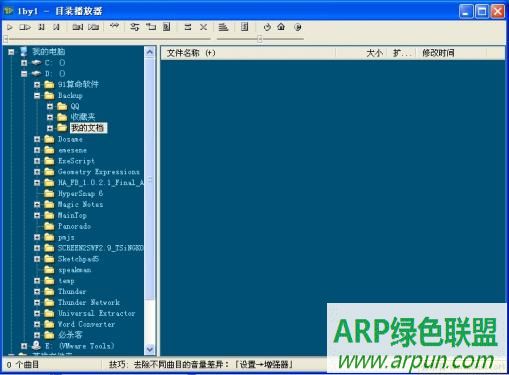Viewport: 509px width, 375px height.
Task: Click the playlist lines toolbar icon
Action: coord(223,27)
